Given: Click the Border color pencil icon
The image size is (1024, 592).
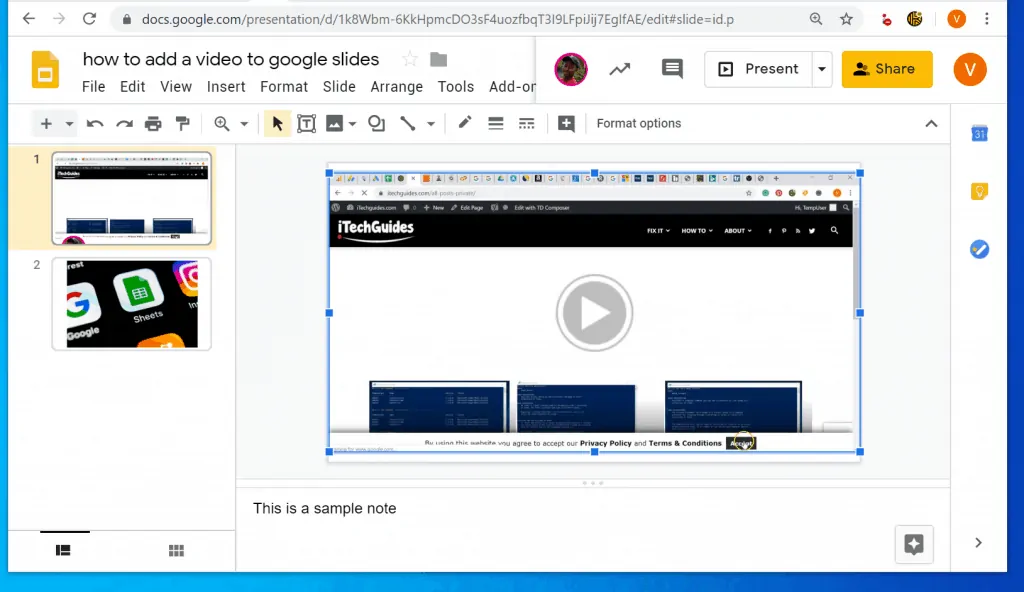Looking at the screenshot, I should click(465, 123).
